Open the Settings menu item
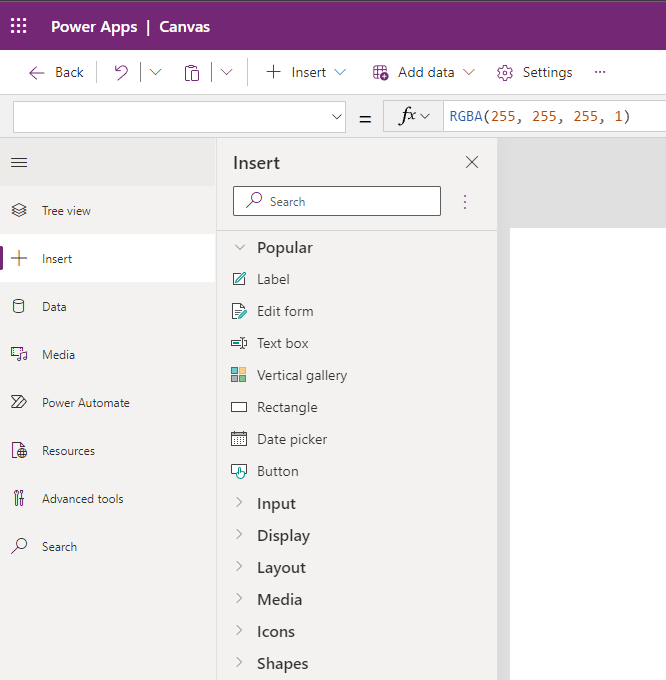Image resolution: width=666 pixels, height=680 pixels. 535,72
